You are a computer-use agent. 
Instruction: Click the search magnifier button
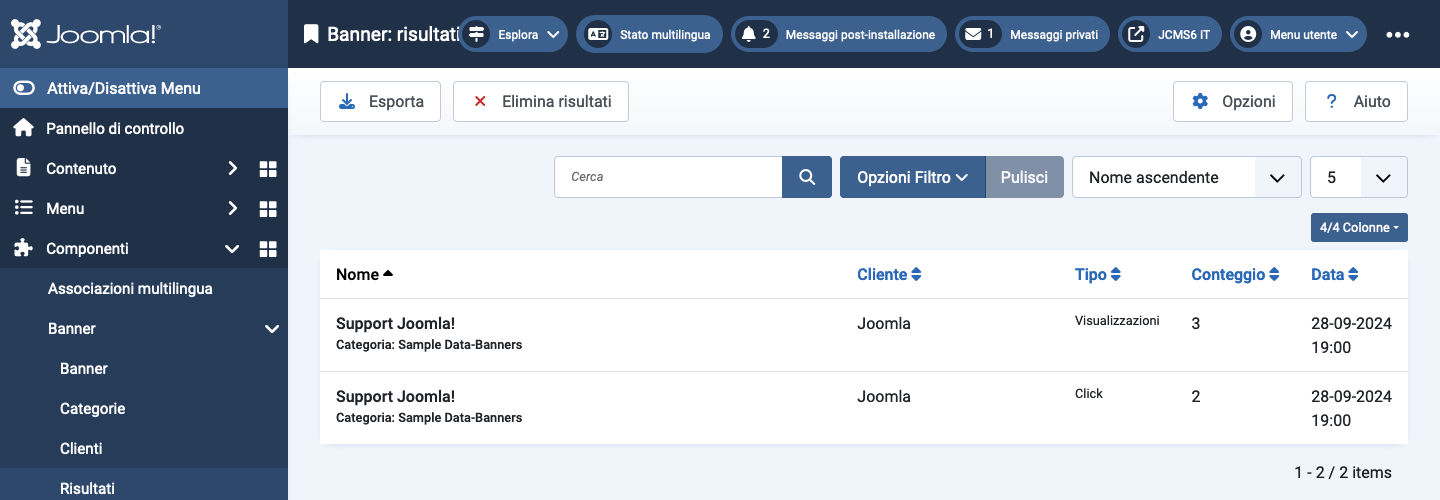pyautogui.click(x=807, y=177)
